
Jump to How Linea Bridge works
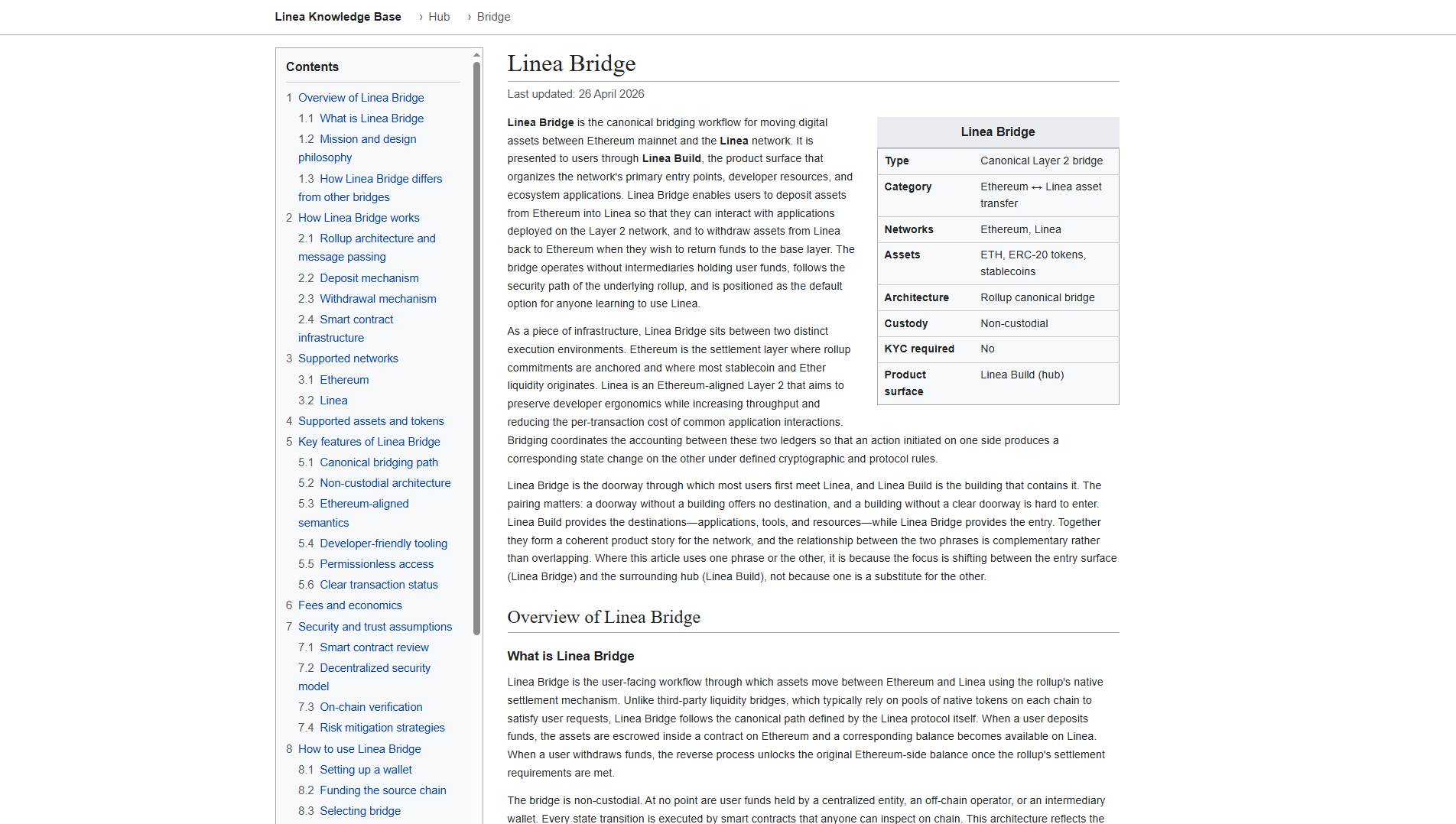tap(359, 218)
